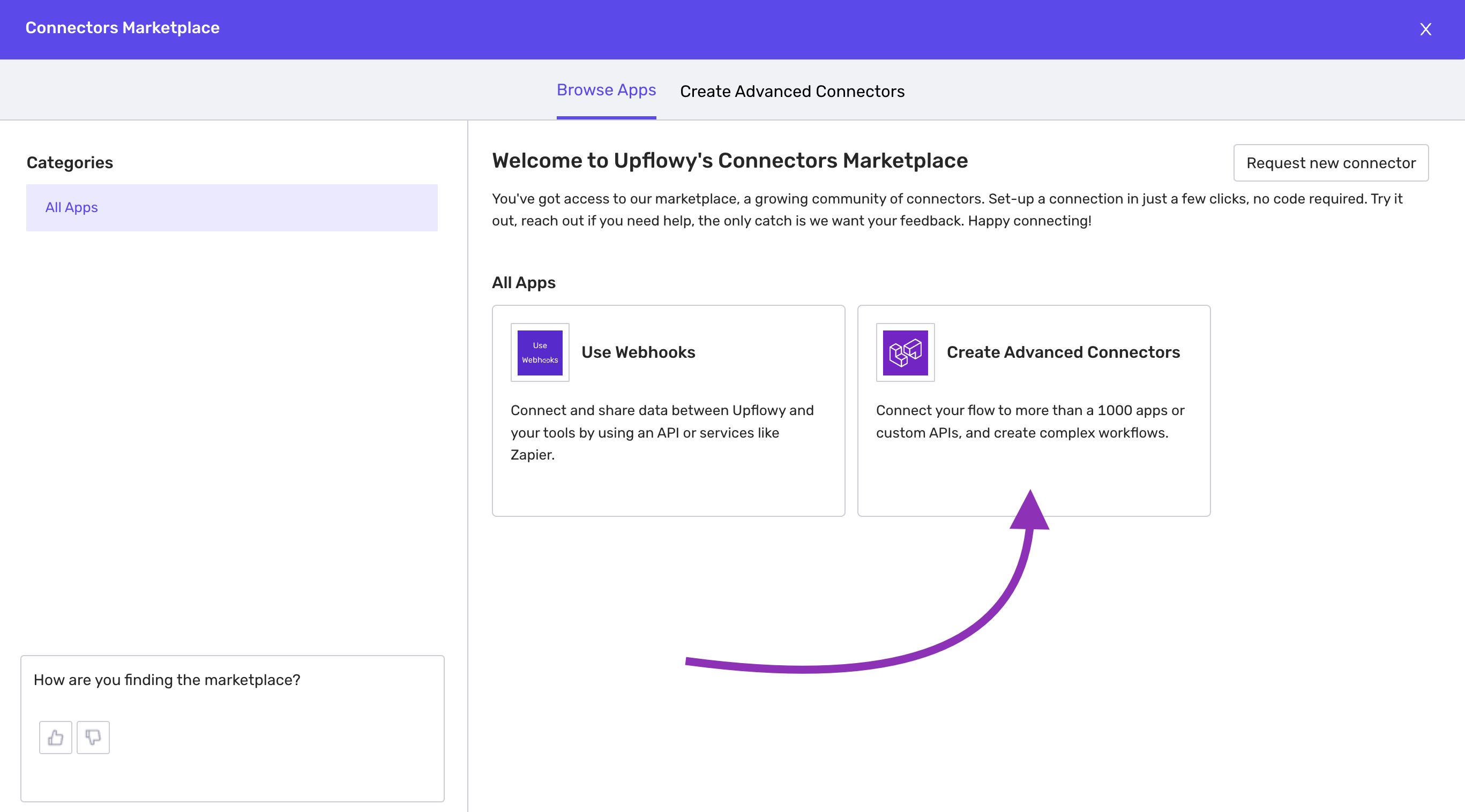Click Request new connector button
Viewport: 1465px width, 812px height.
[1331, 163]
